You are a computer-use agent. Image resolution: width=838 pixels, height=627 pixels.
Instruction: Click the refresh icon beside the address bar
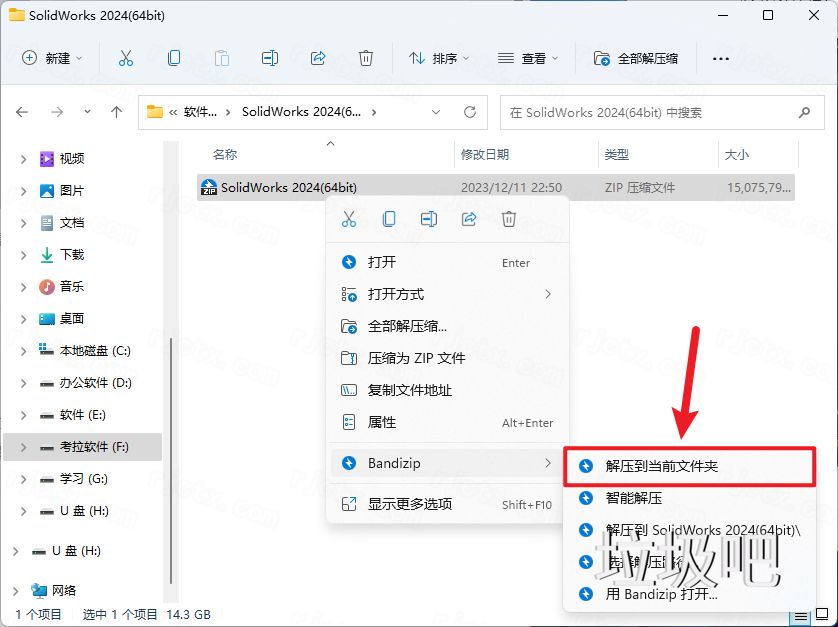[x=469, y=112]
